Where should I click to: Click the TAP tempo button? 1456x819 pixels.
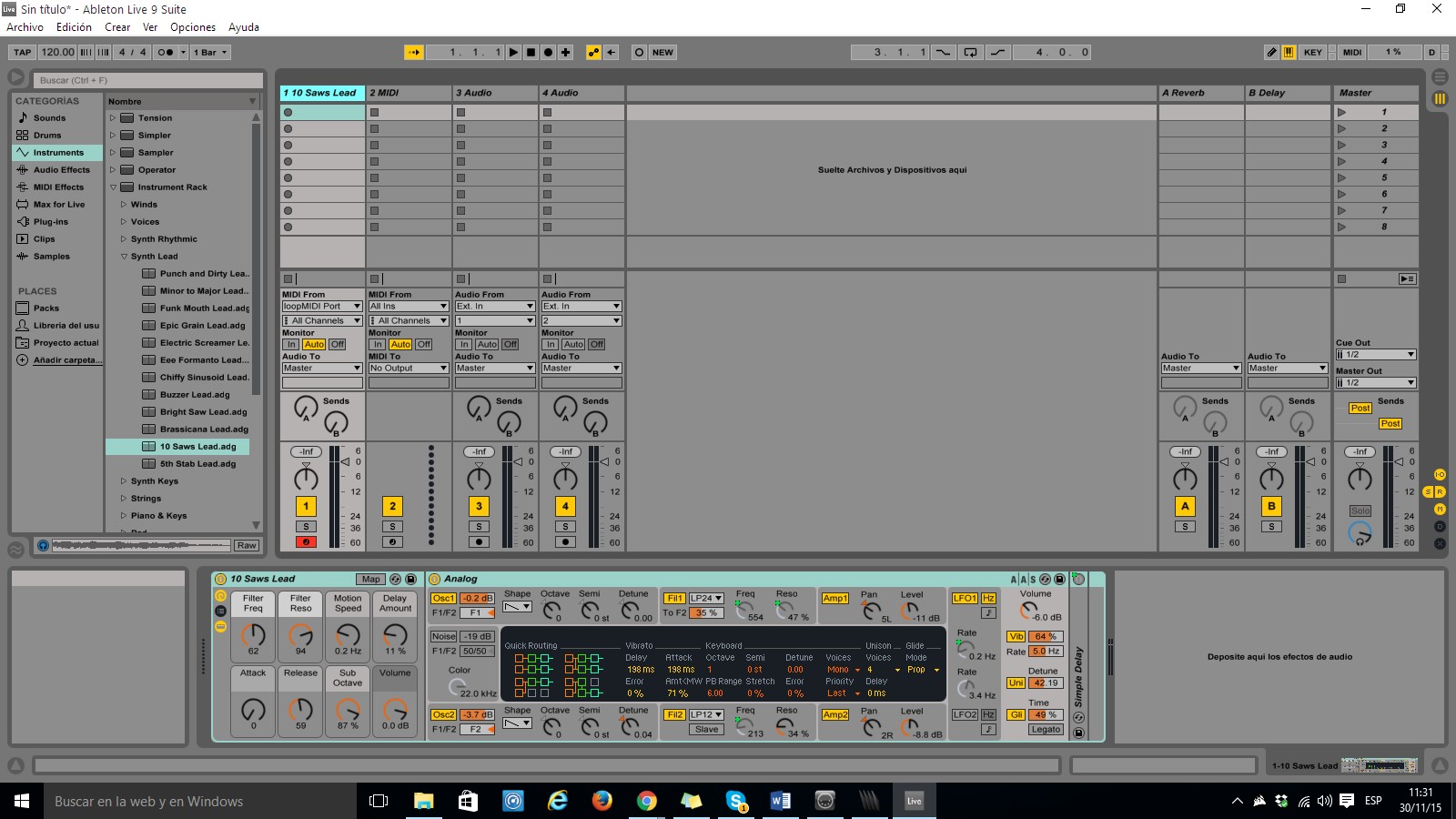[x=23, y=53]
